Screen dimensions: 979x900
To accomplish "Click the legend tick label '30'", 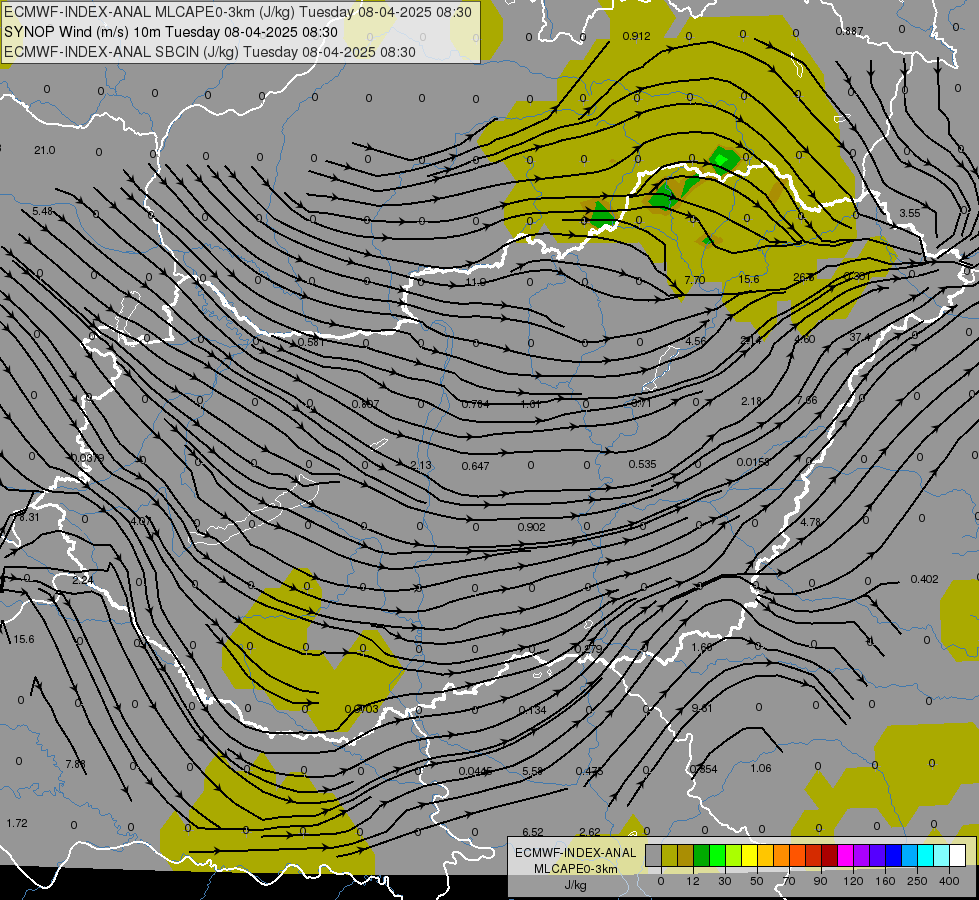I will [724, 881].
